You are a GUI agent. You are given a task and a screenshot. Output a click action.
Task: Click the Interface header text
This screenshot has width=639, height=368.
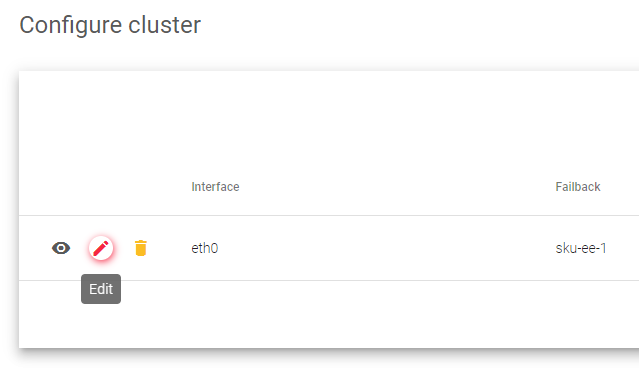215,187
